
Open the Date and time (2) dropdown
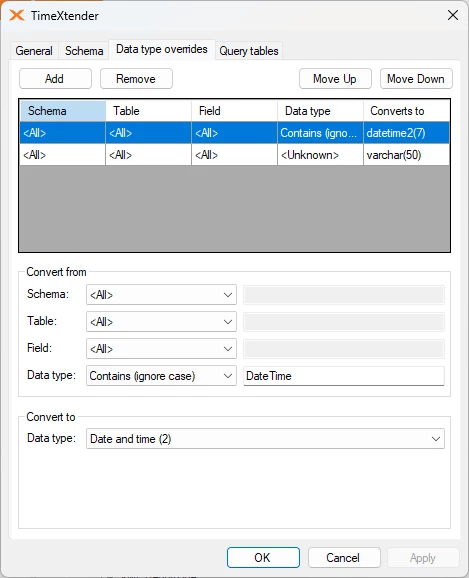(x=265, y=439)
